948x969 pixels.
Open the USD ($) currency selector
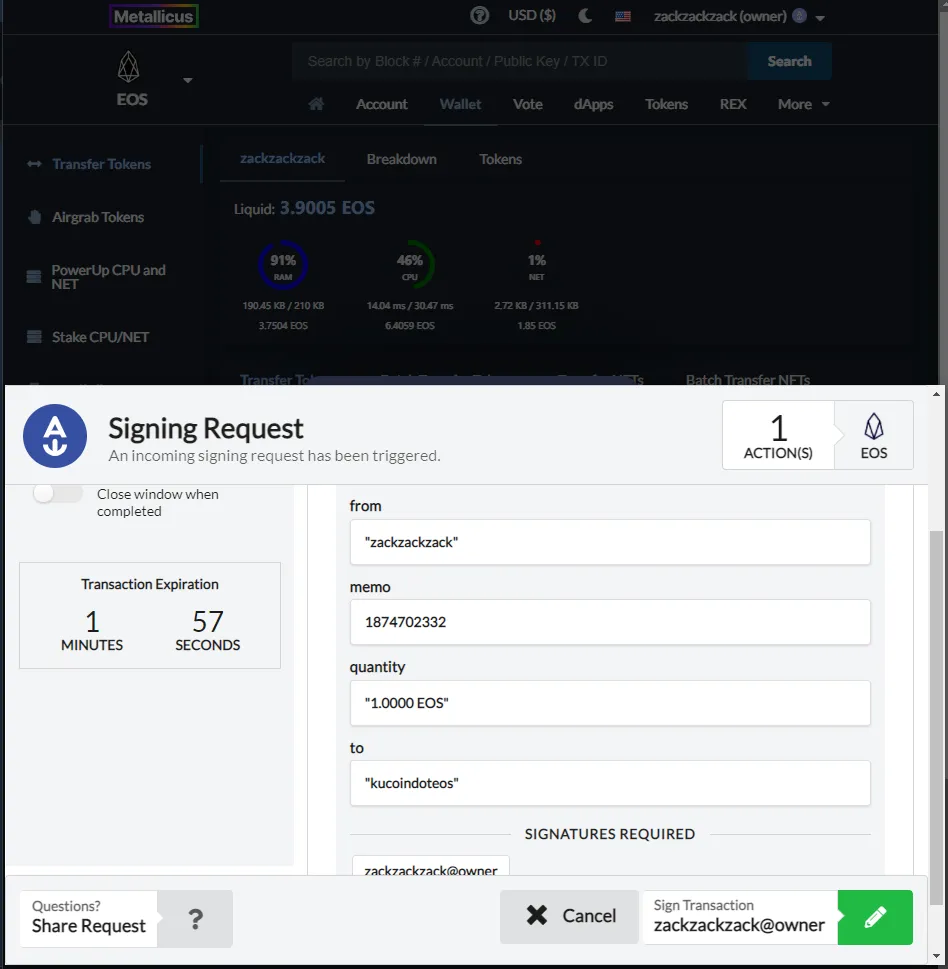coord(532,15)
